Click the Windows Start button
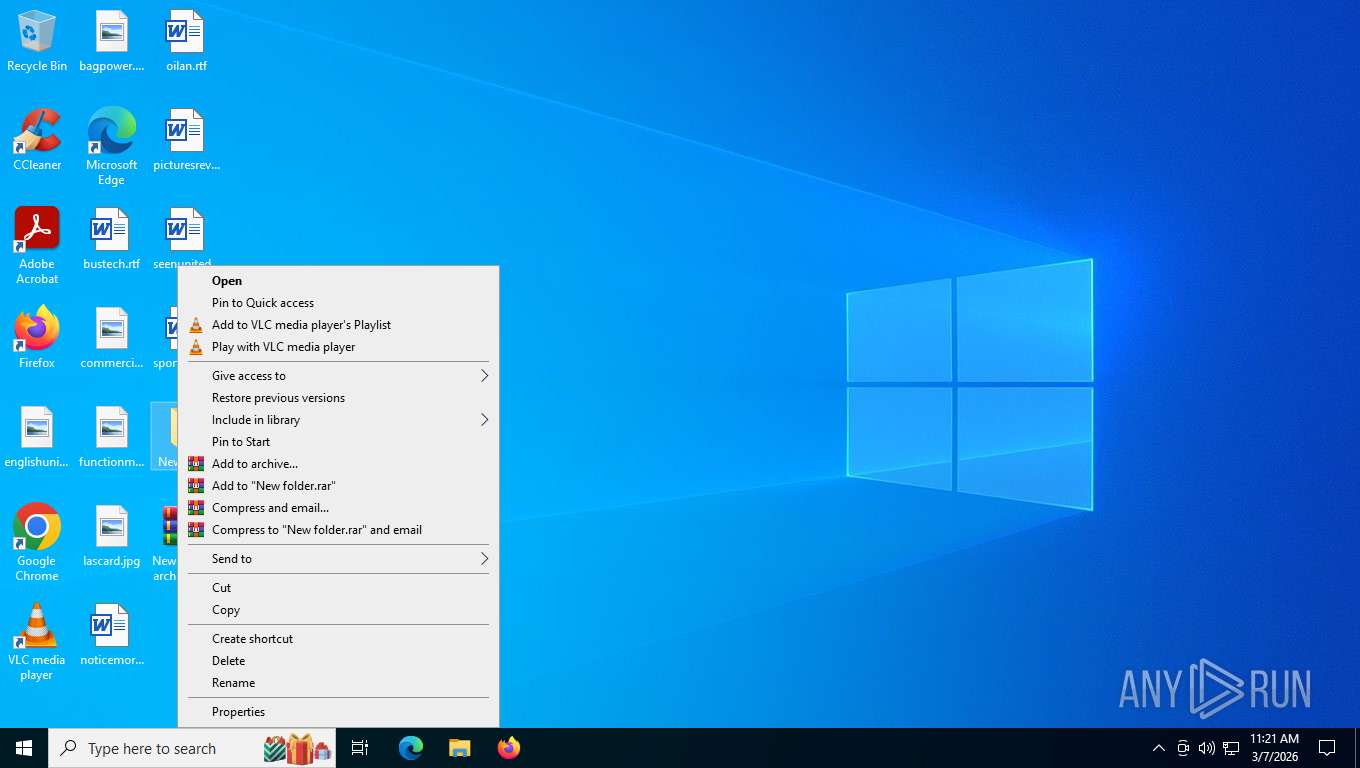Image resolution: width=1360 pixels, height=768 pixels. 24,748
